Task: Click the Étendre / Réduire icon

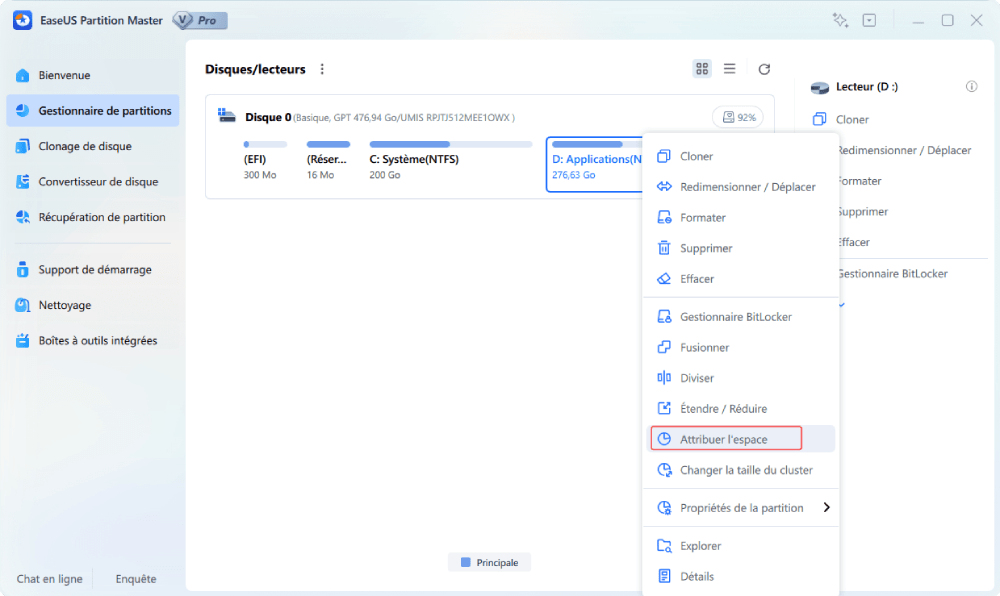Action: pyautogui.click(x=664, y=409)
